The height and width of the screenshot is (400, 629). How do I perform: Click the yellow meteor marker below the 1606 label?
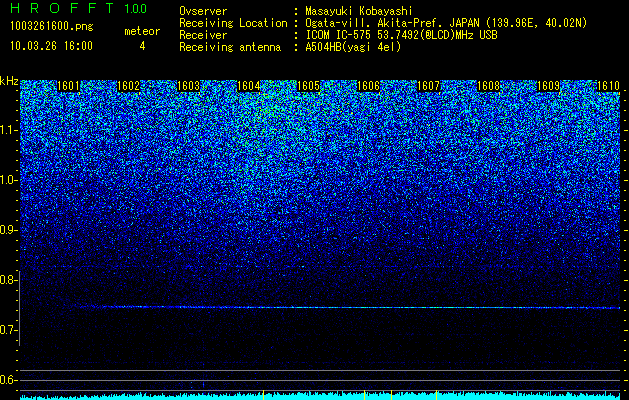[x=364, y=395]
